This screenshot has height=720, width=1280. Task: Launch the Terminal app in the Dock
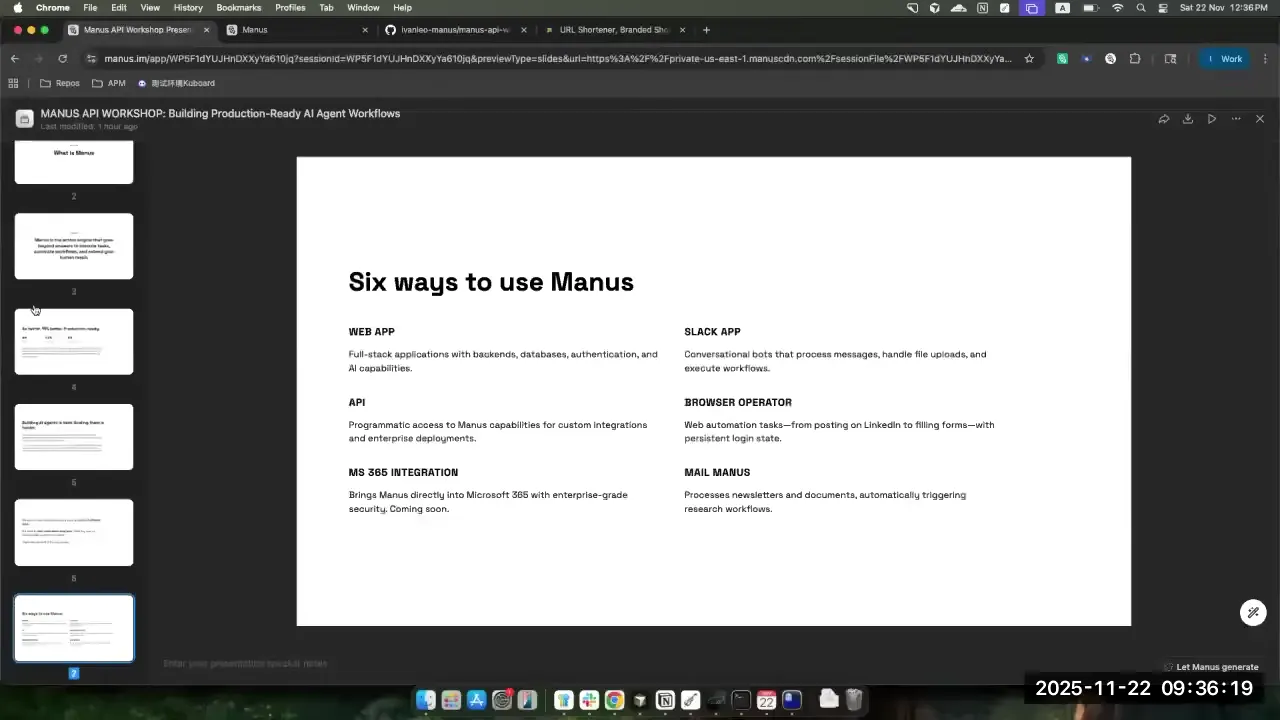coord(742,699)
